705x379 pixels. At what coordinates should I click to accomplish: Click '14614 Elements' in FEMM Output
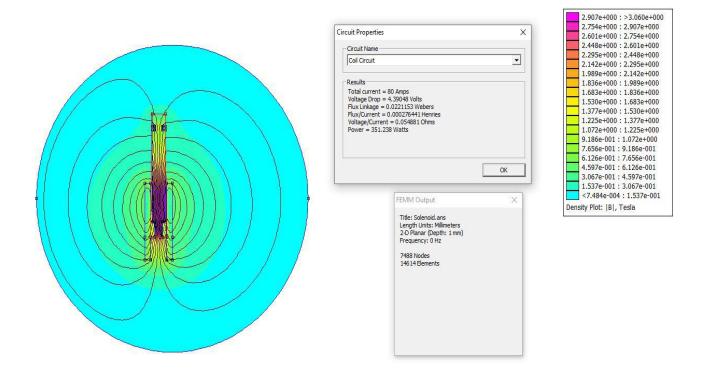point(419,263)
